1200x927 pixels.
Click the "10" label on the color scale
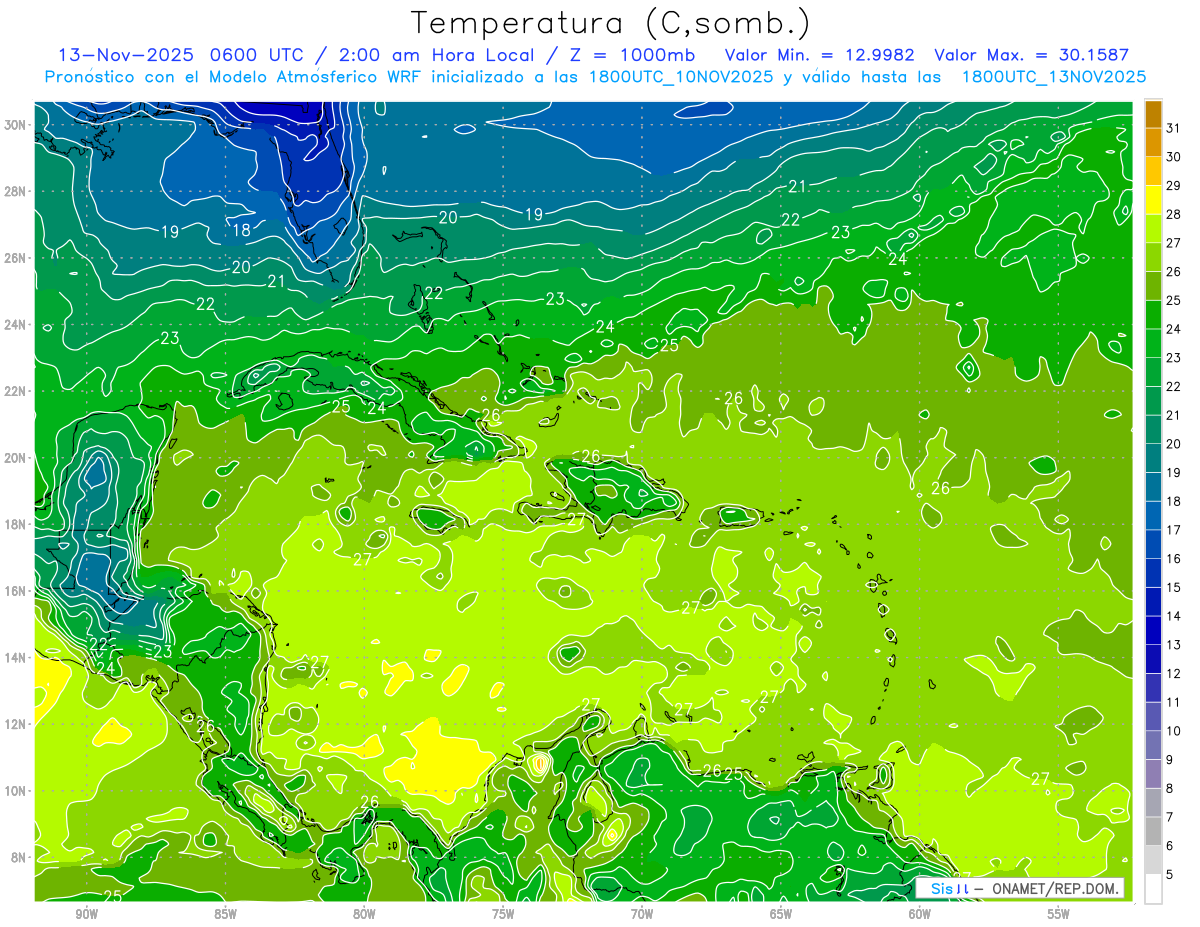click(x=1173, y=731)
